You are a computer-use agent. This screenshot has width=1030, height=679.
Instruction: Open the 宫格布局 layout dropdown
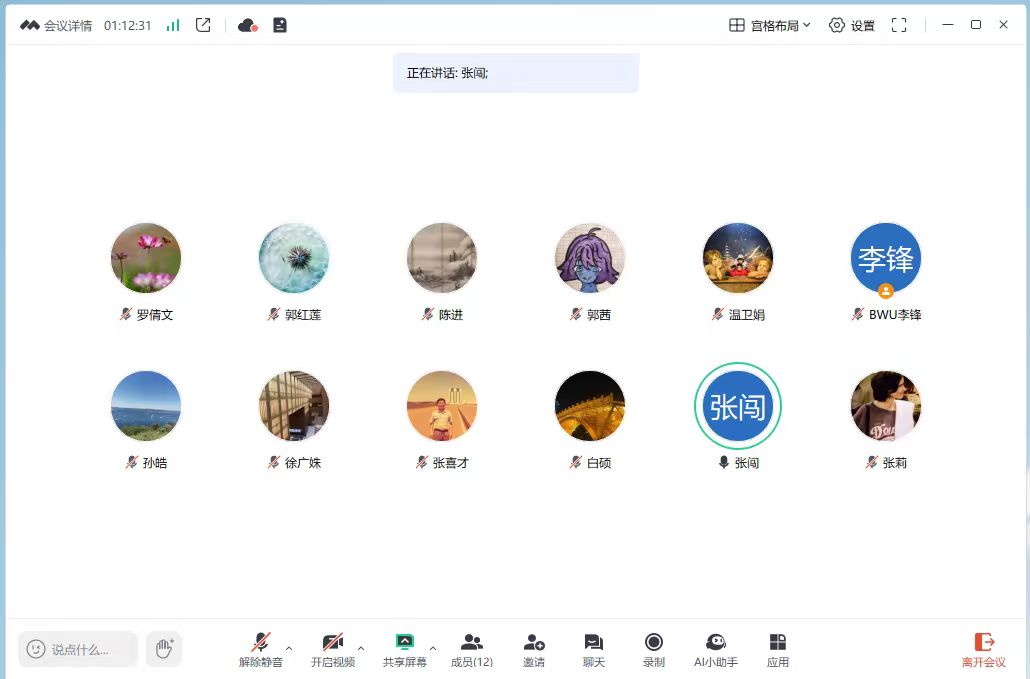coord(769,25)
